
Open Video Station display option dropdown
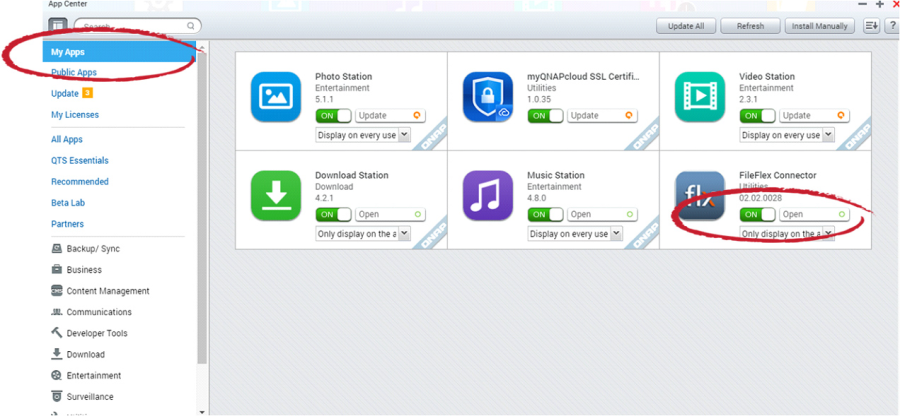787,135
